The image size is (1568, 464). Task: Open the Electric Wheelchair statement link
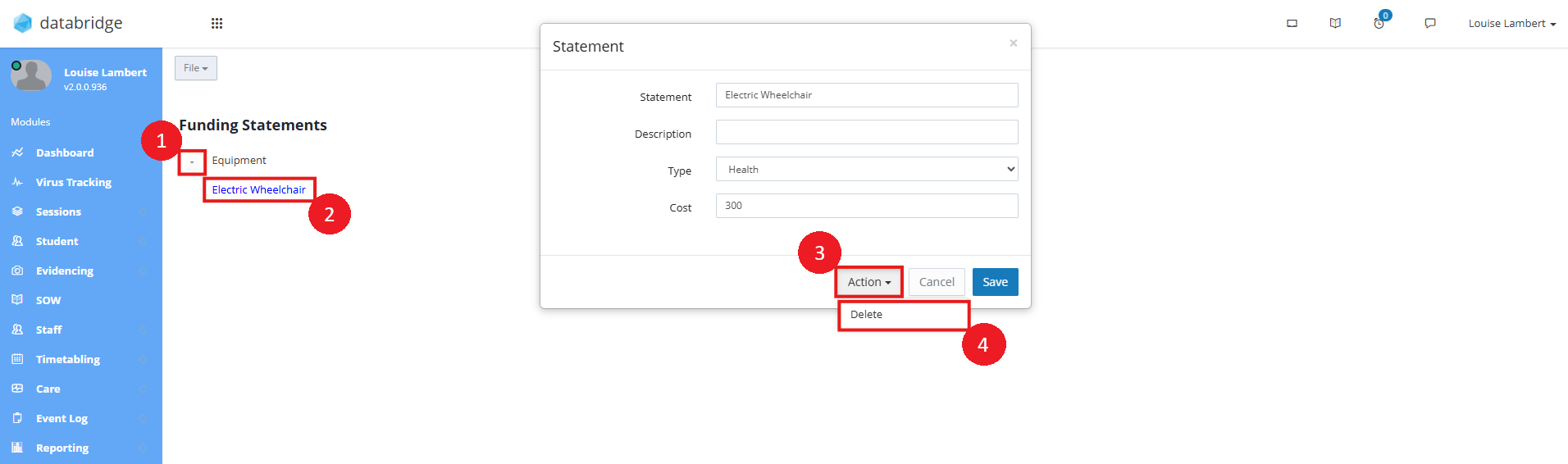[x=258, y=189]
